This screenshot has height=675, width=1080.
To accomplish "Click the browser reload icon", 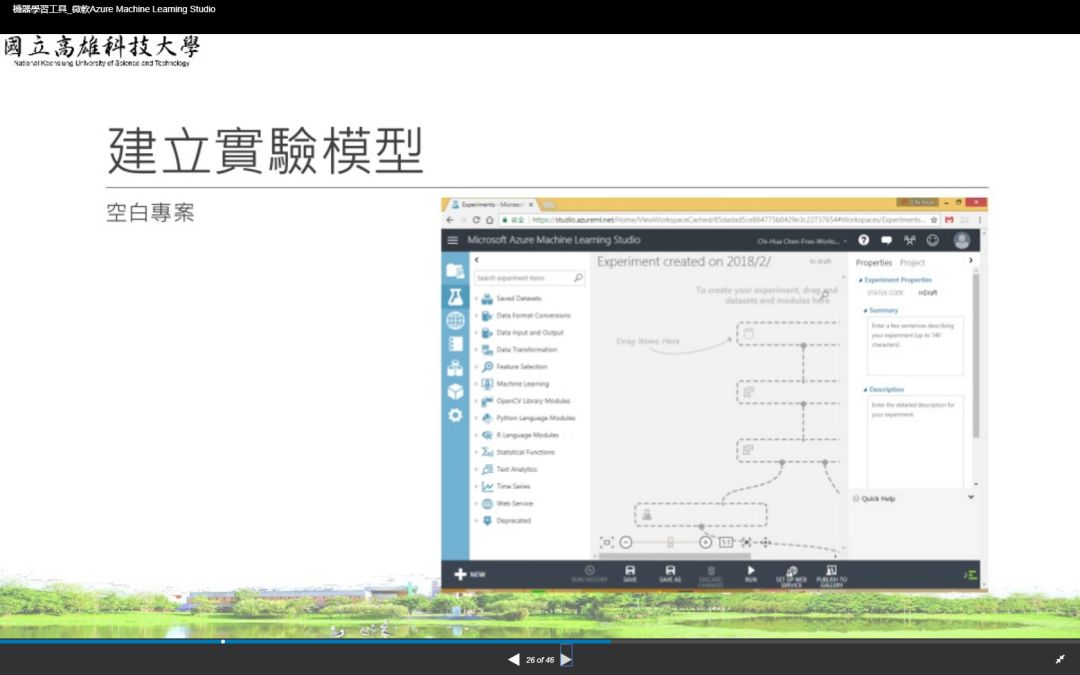I will pyautogui.click(x=476, y=220).
